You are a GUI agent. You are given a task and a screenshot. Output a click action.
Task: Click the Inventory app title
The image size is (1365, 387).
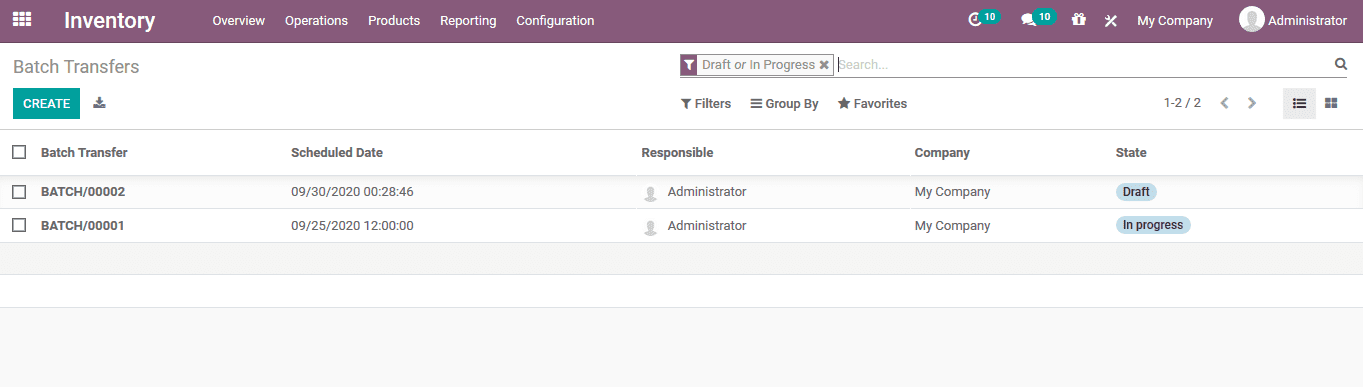[110, 20]
